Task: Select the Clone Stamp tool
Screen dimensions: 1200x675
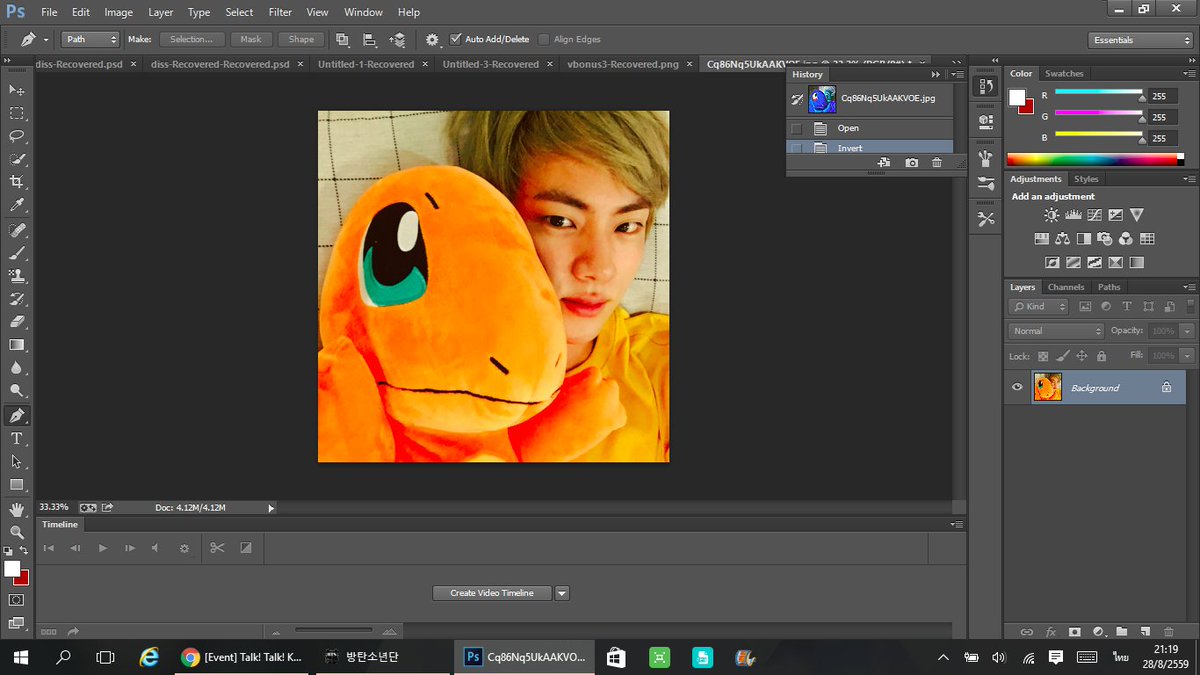Action: [x=17, y=275]
